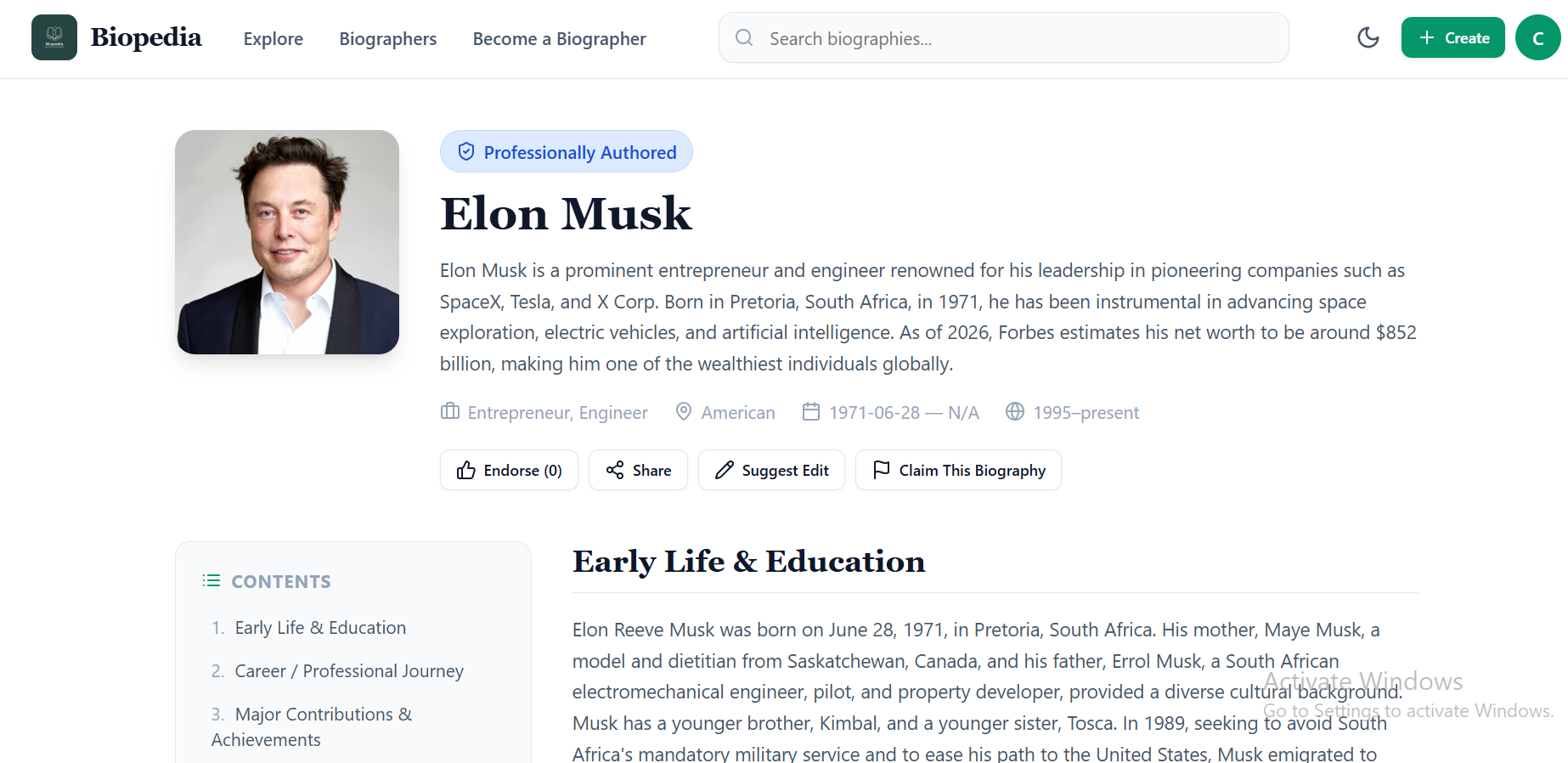This screenshot has width=1568, height=763.
Task: Click the globe icon beside 1995–present
Action: coord(1014,411)
